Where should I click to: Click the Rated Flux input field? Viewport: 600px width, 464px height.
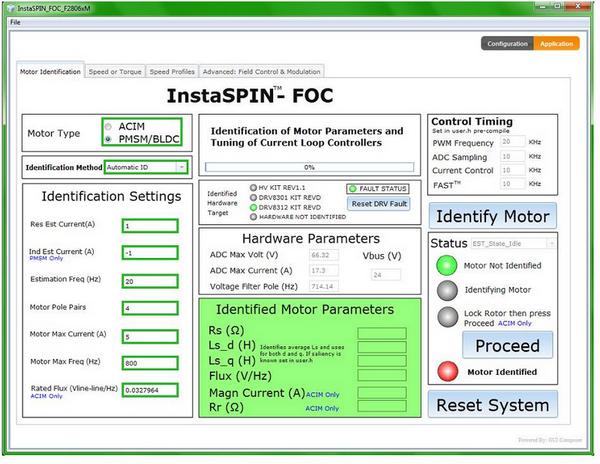coord(150,390)
